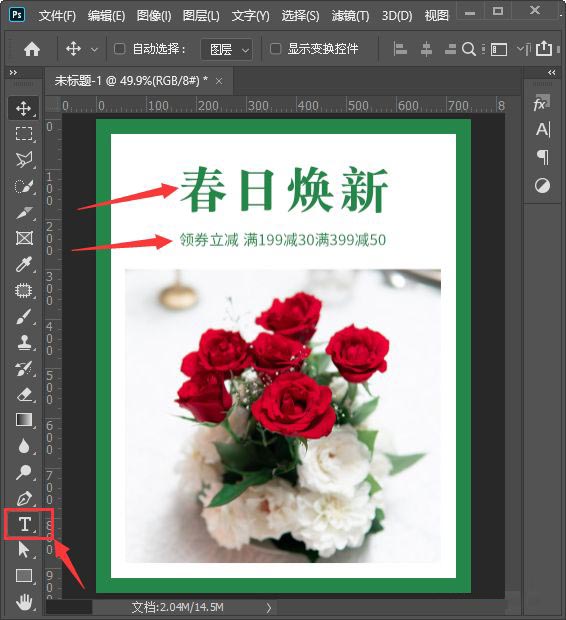Screen dimensions: 566x620
Task: Select the Rectangle shape tool
Action: pos(24,576)
